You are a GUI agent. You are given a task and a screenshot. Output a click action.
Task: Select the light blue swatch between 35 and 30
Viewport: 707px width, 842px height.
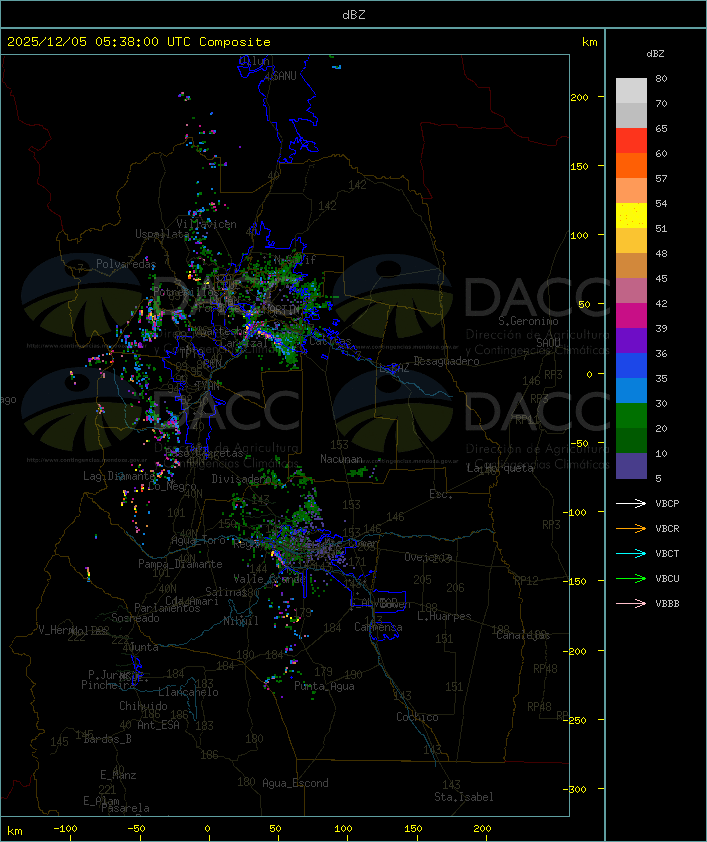(631, 390)
